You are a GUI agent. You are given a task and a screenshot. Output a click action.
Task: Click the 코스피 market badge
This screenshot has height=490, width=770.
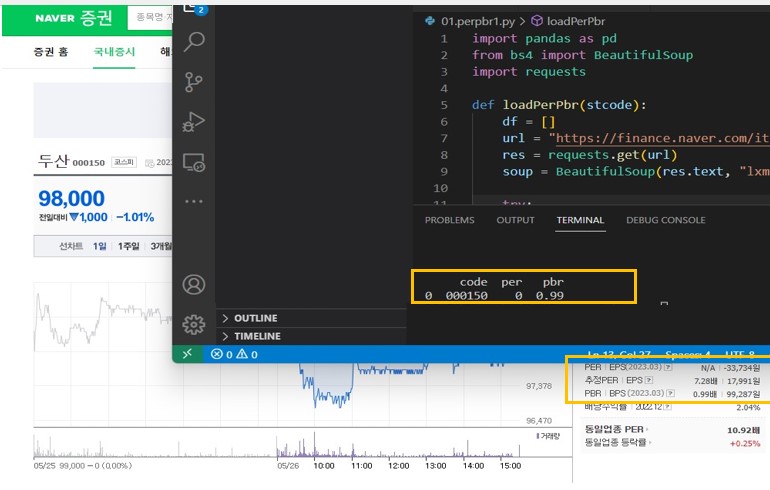pos(124,162)
